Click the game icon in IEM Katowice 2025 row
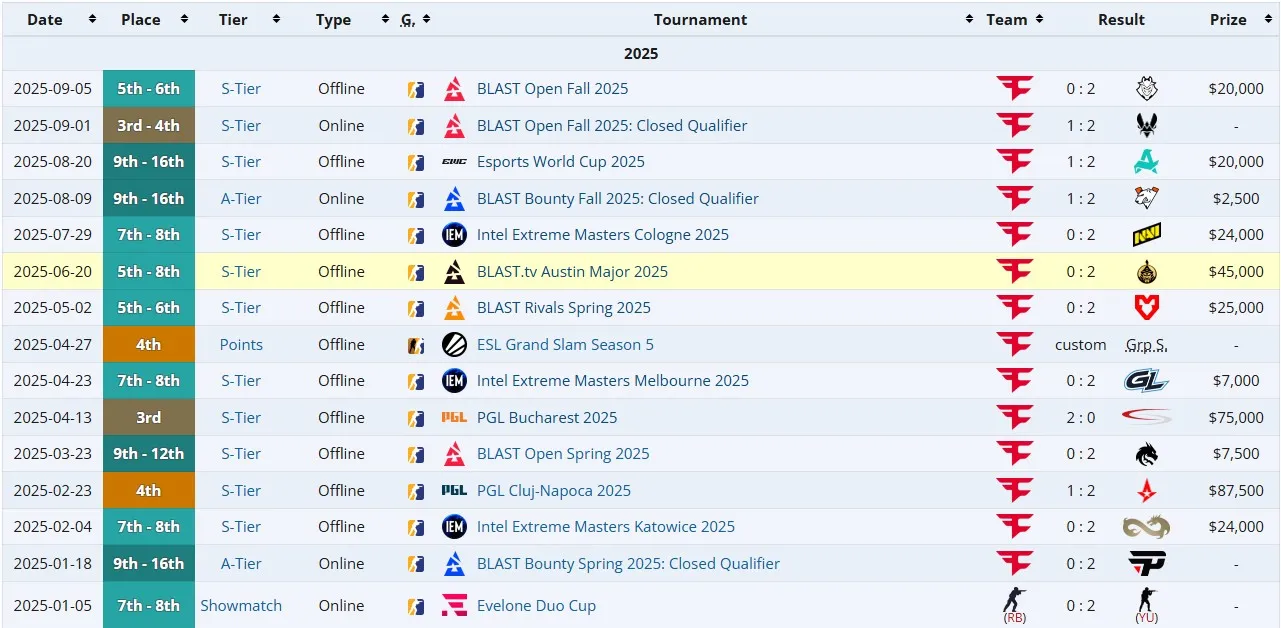Image resolution: width=1281 pixels, height=628 pixels. [415, 527]
